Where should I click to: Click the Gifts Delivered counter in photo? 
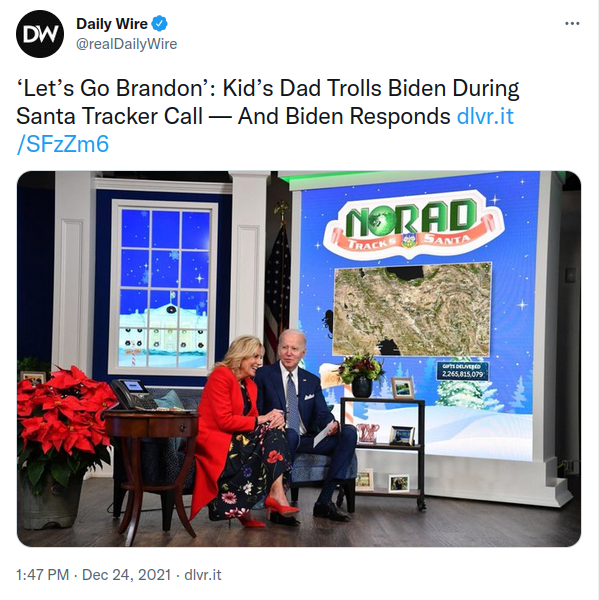click(x=462, y=371)
